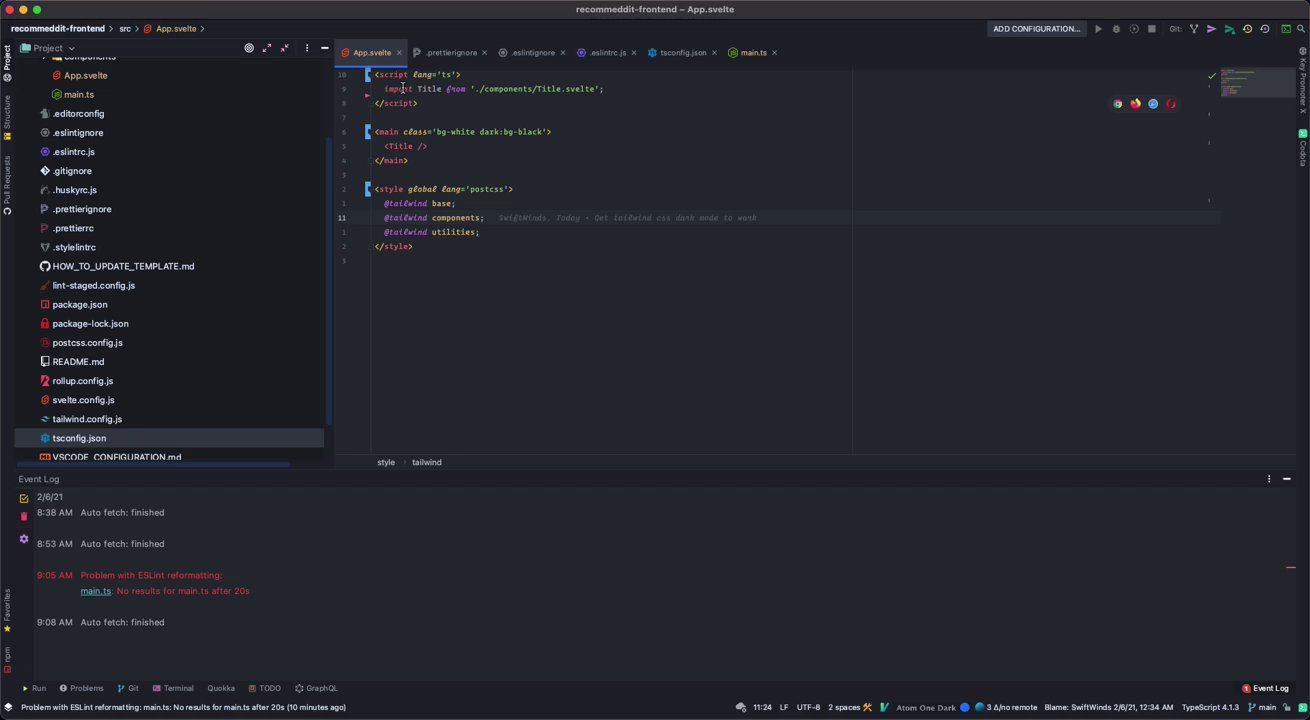Open preview in Chrome browser
This screenshot has height=720, width=1310.
pos(1118,104)
